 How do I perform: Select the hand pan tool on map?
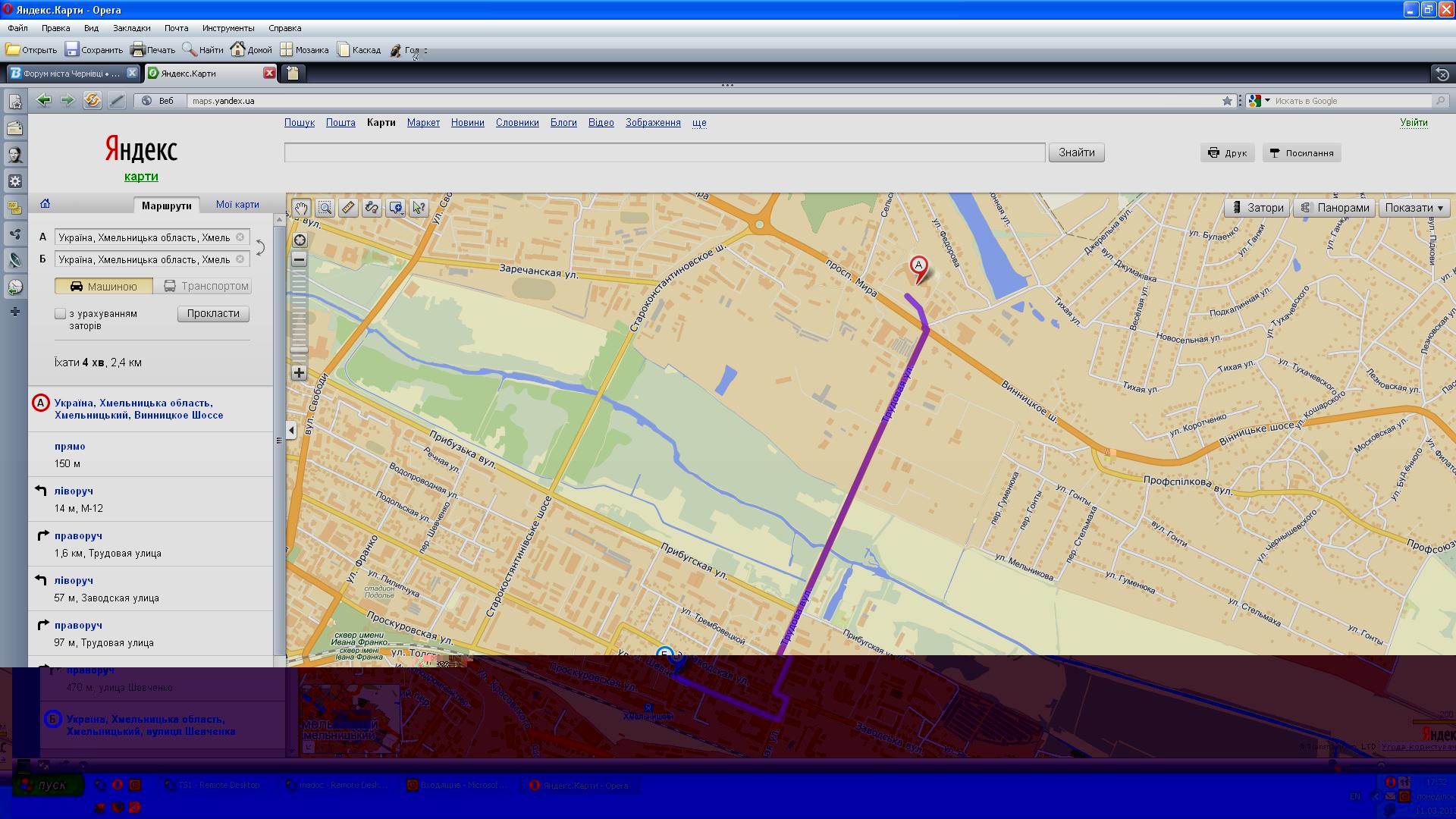click(301, 208)
